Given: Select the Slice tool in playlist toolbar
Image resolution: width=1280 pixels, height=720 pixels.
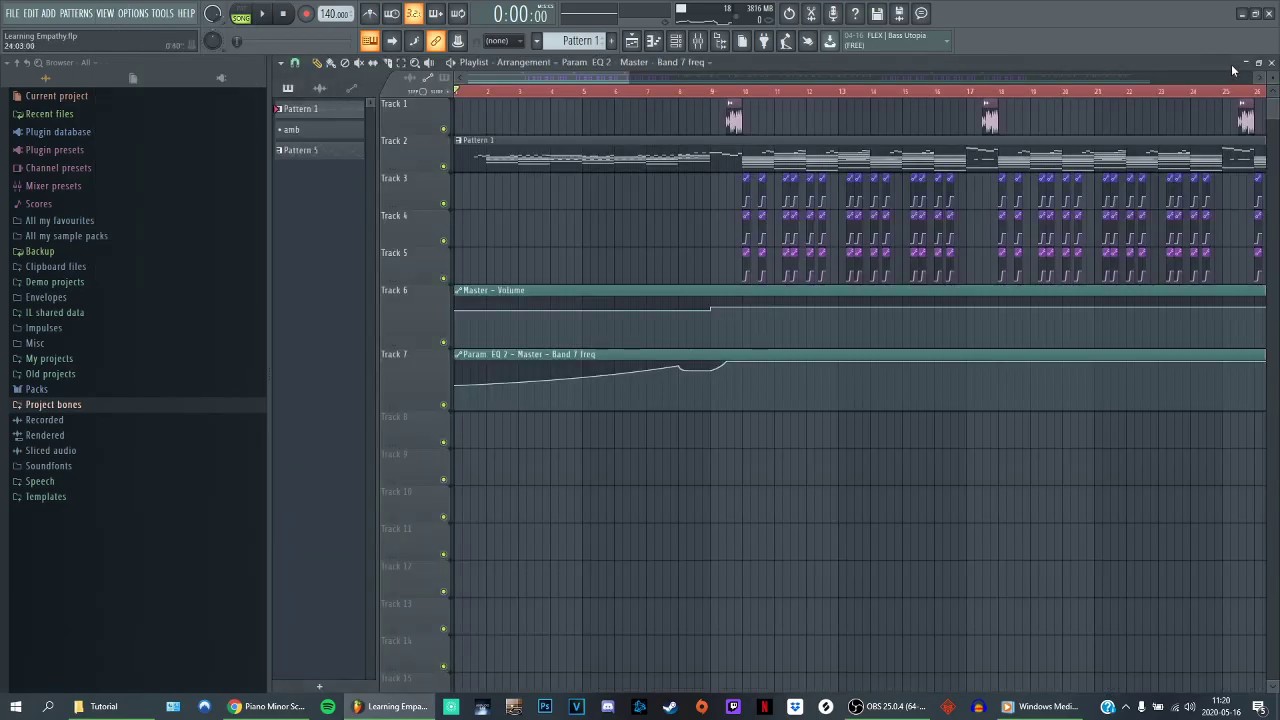Looking at the screenshot, I should tap(387, 62).
